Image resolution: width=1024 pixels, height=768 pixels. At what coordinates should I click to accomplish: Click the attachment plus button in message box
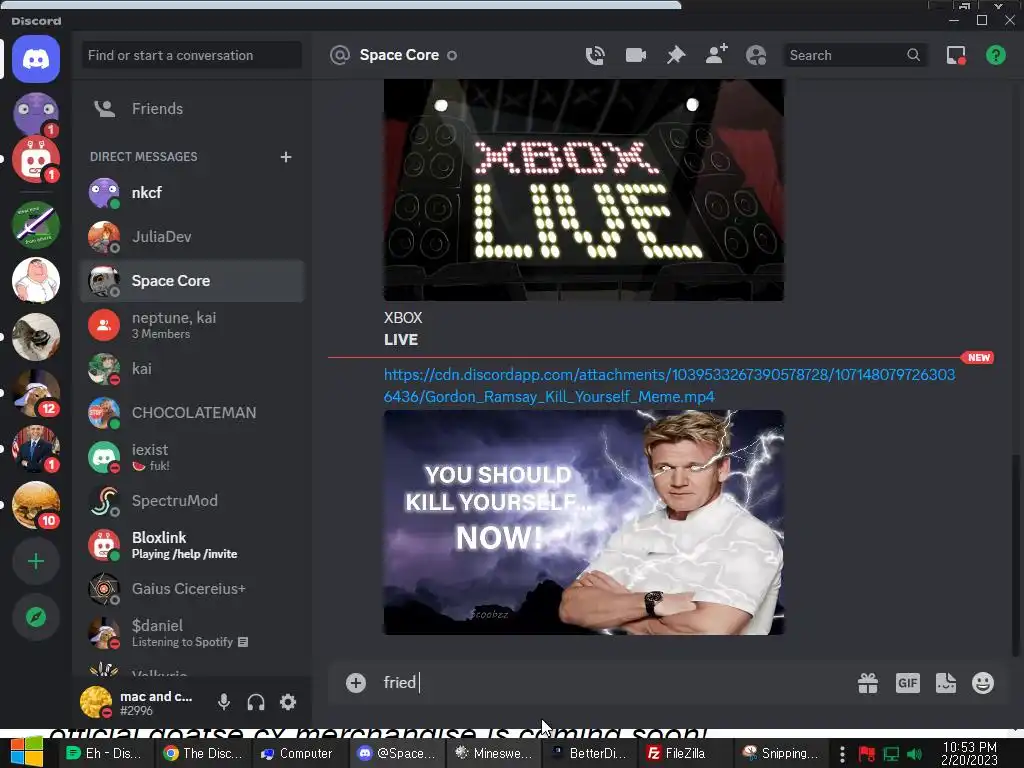tap(356, 683)
